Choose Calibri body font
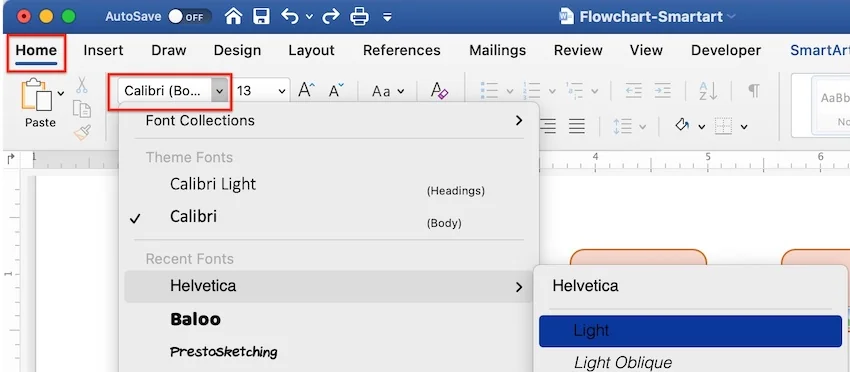 tap(330, 217)
